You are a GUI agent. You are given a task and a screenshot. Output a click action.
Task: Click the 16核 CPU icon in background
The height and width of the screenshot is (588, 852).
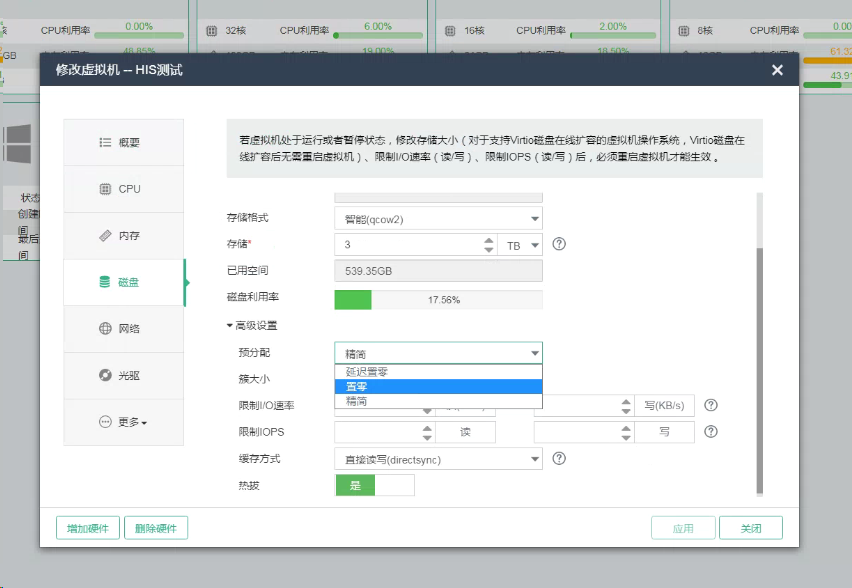click(450, 31)
